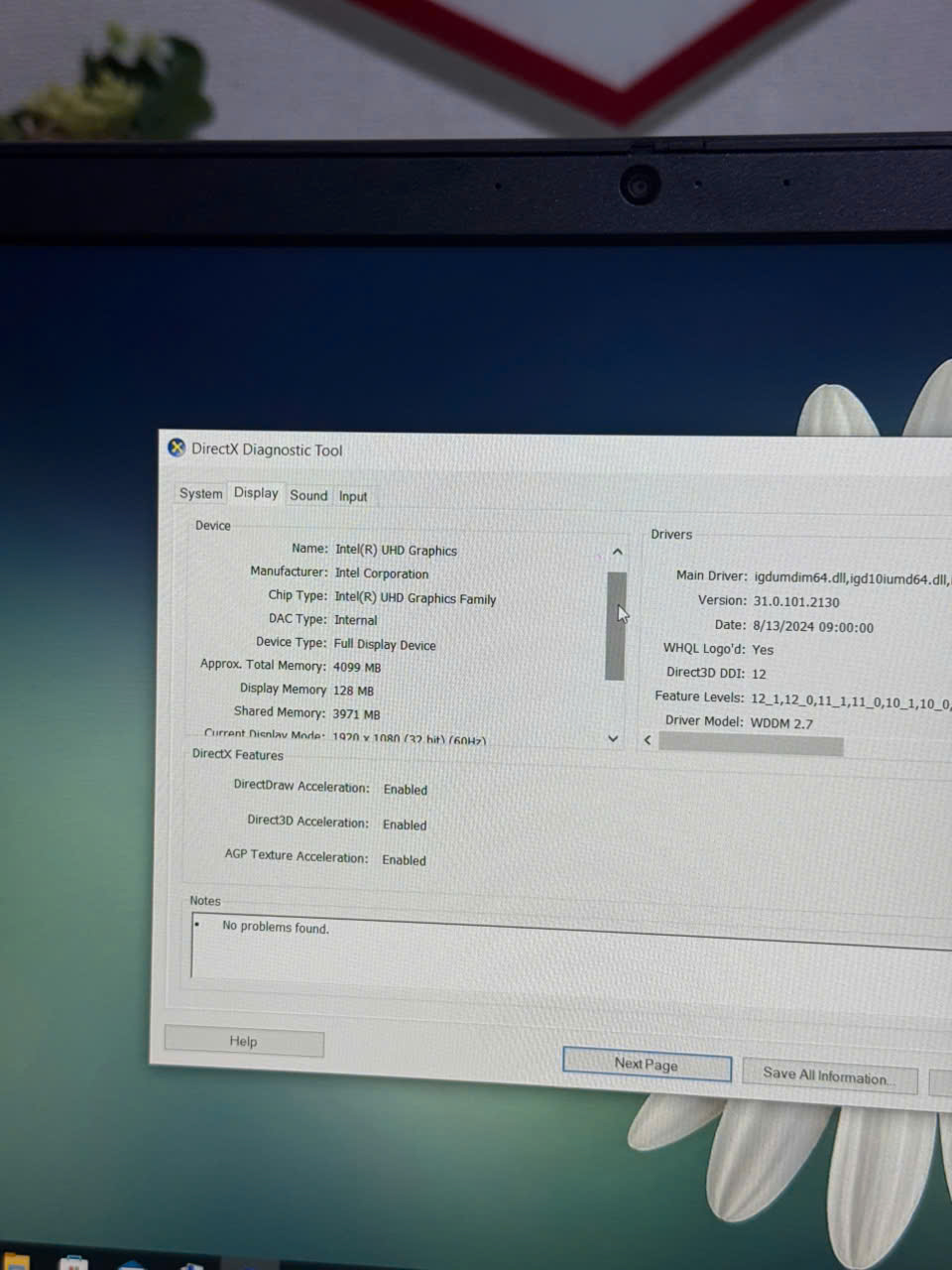Click the 'Shared Memory:' label
952x1270 pixels.
(x=279, y=711)
